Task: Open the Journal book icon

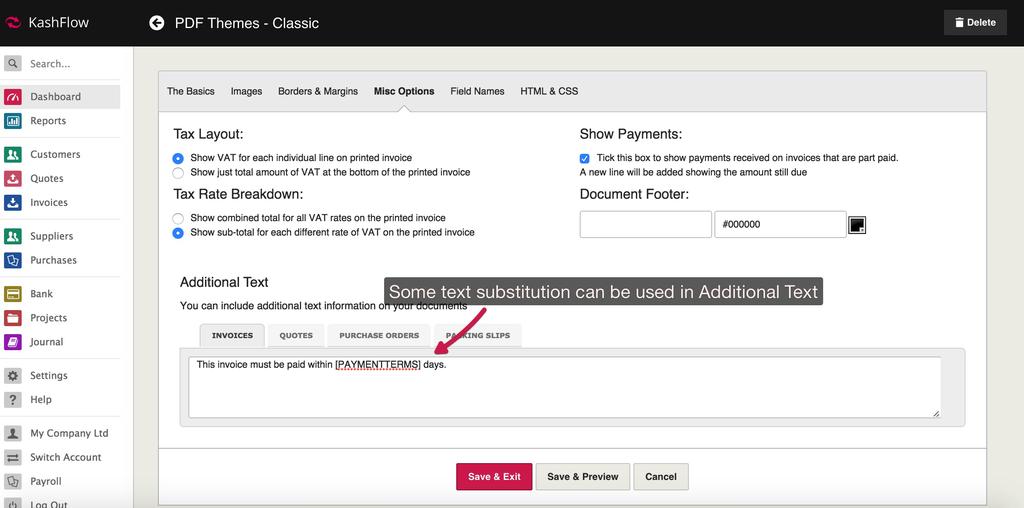Action: [x=13, y=342]
